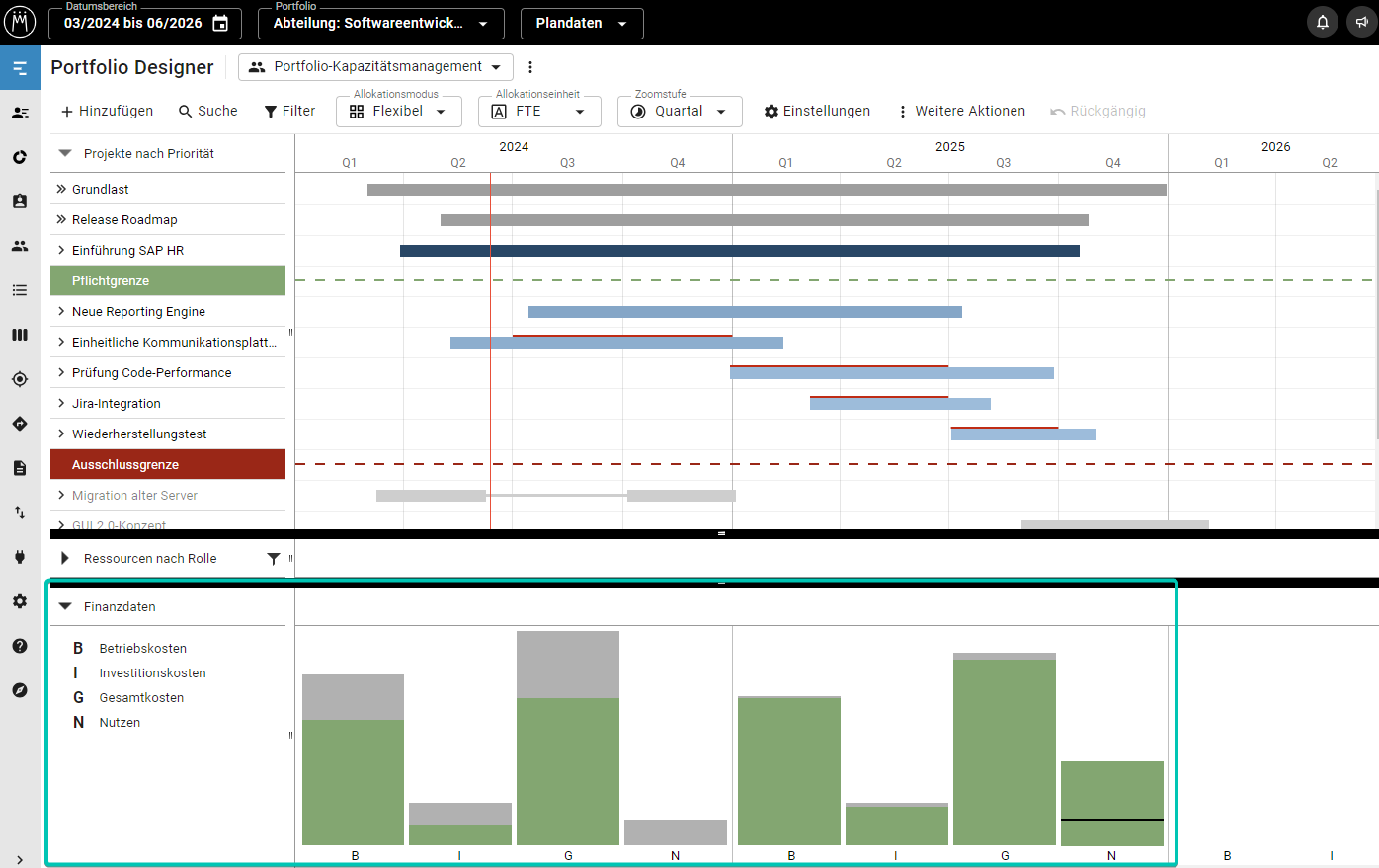The width and height of the screenshot is (1379, 868).
Task: Filter resources with the funnel icon
Action: tap(274, 559)
